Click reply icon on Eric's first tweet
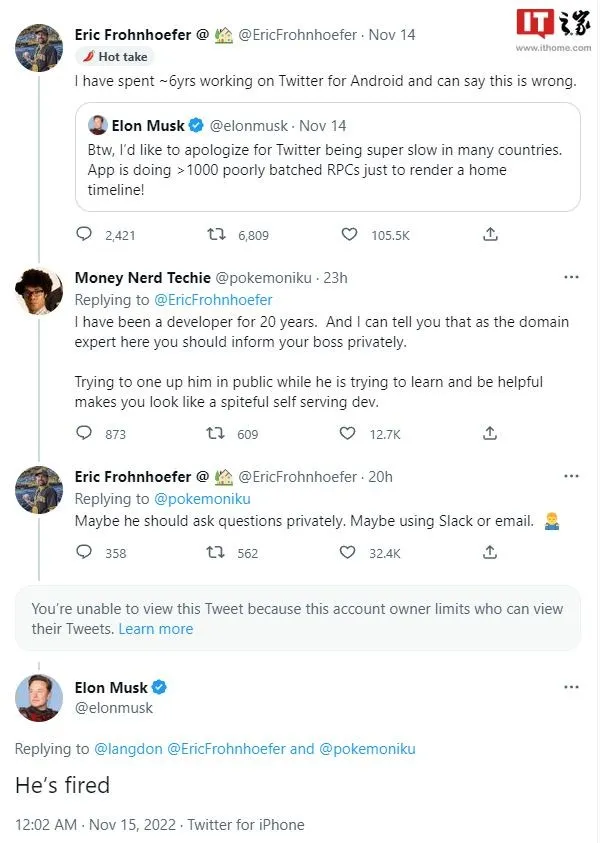 click(84, 234)
